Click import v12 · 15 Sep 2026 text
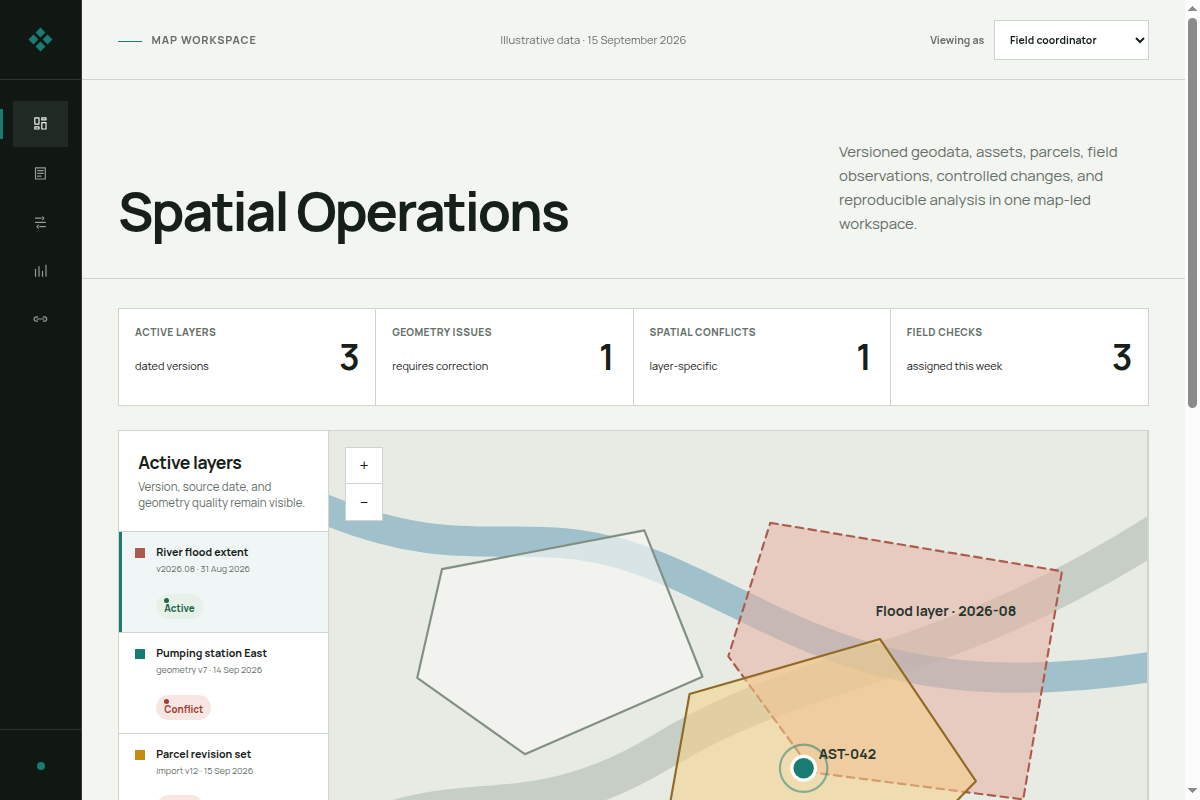This screenshot has width=1200, height=800. point(205,771)
